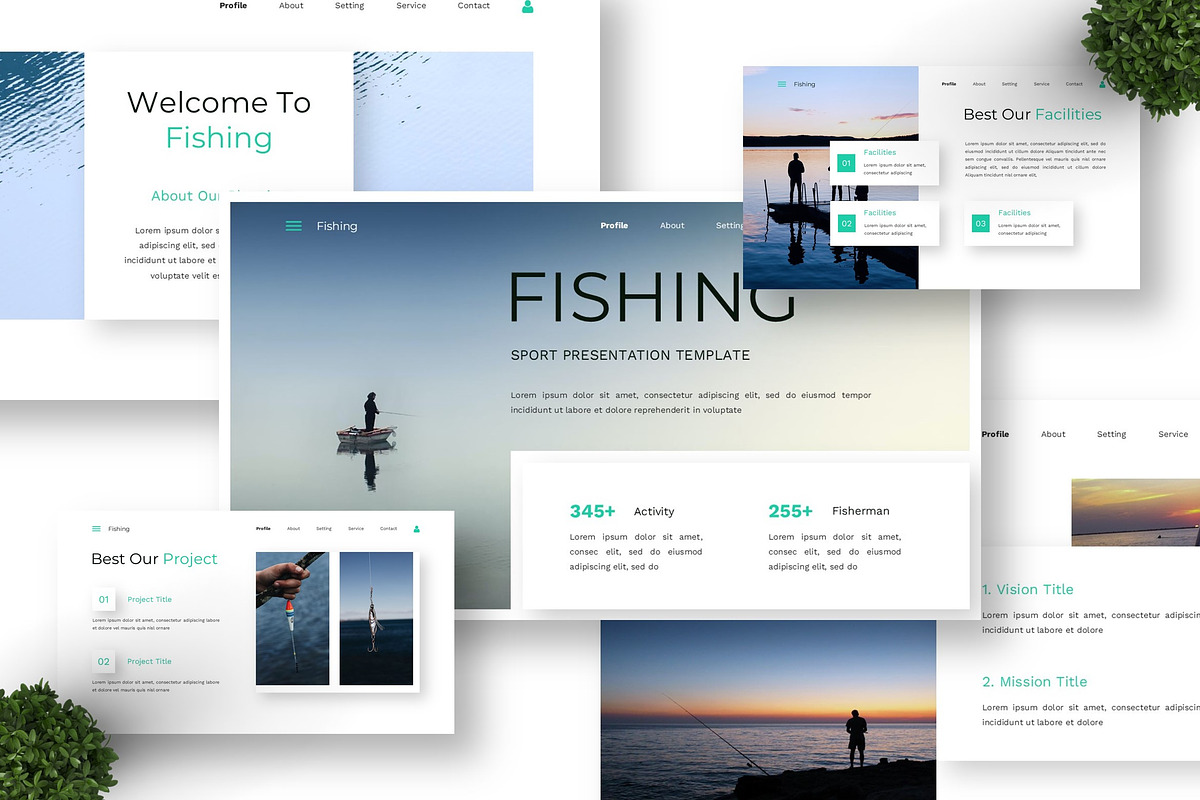The image size is (1200, 800).
Task: Select Profile in the Best Our Project slide nav
Action: [x=263, y=529]
